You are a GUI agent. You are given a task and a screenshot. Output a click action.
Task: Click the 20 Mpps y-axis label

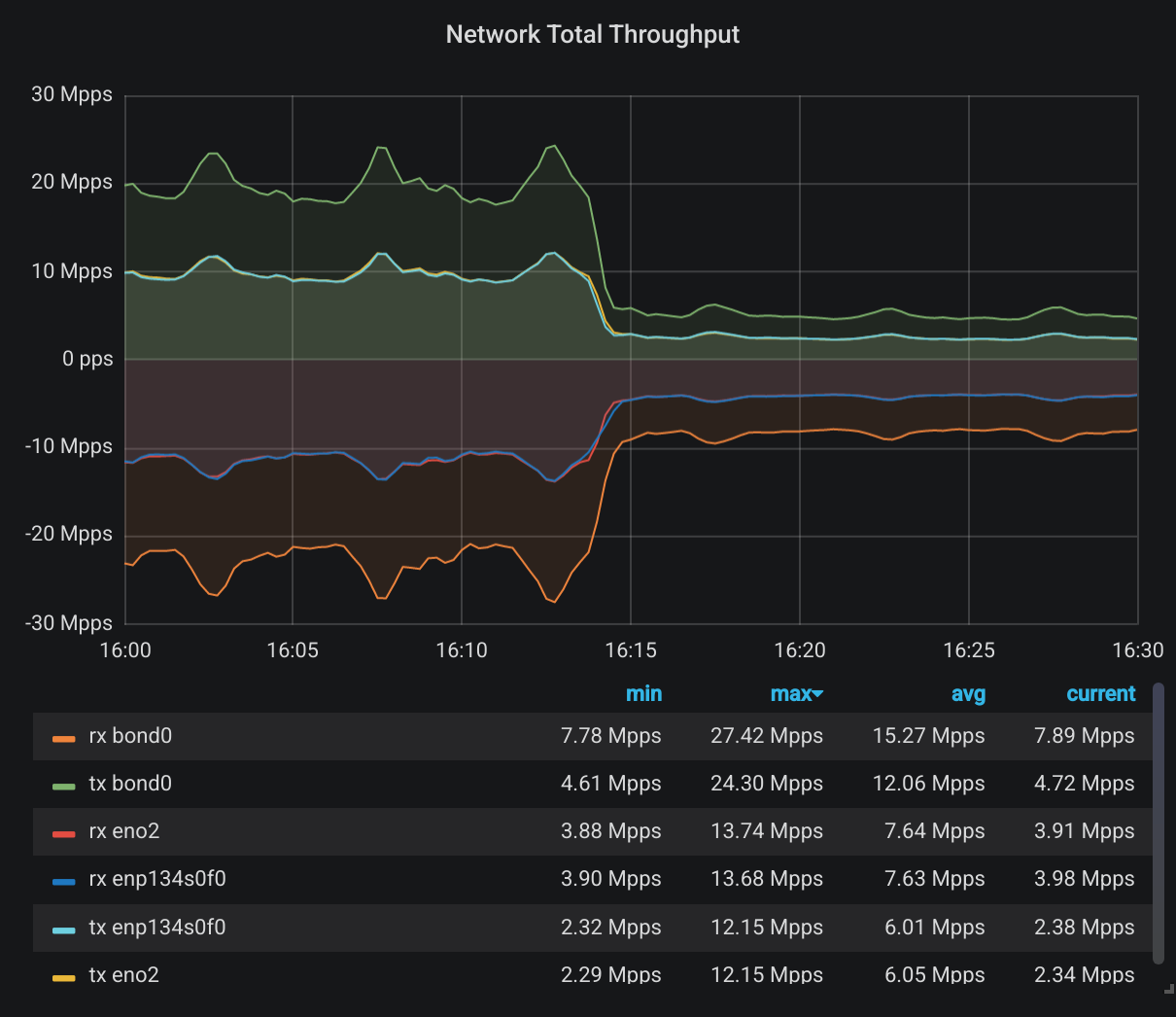tap(72, 183)
